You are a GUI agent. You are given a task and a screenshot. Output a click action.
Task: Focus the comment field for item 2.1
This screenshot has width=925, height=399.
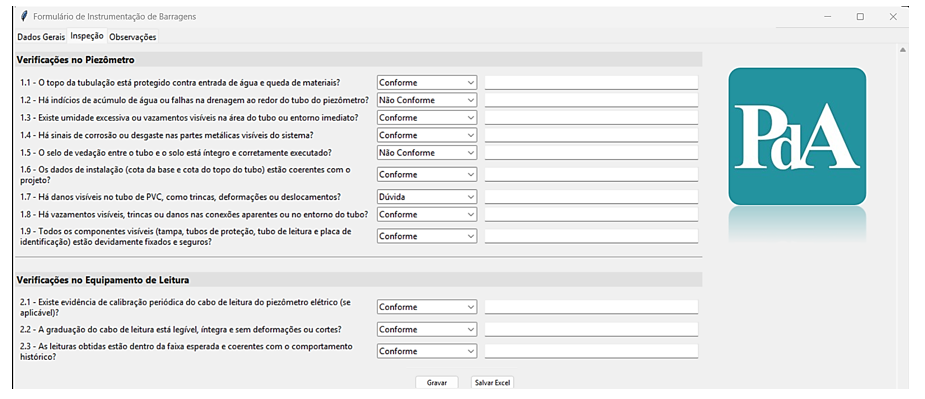591,307
